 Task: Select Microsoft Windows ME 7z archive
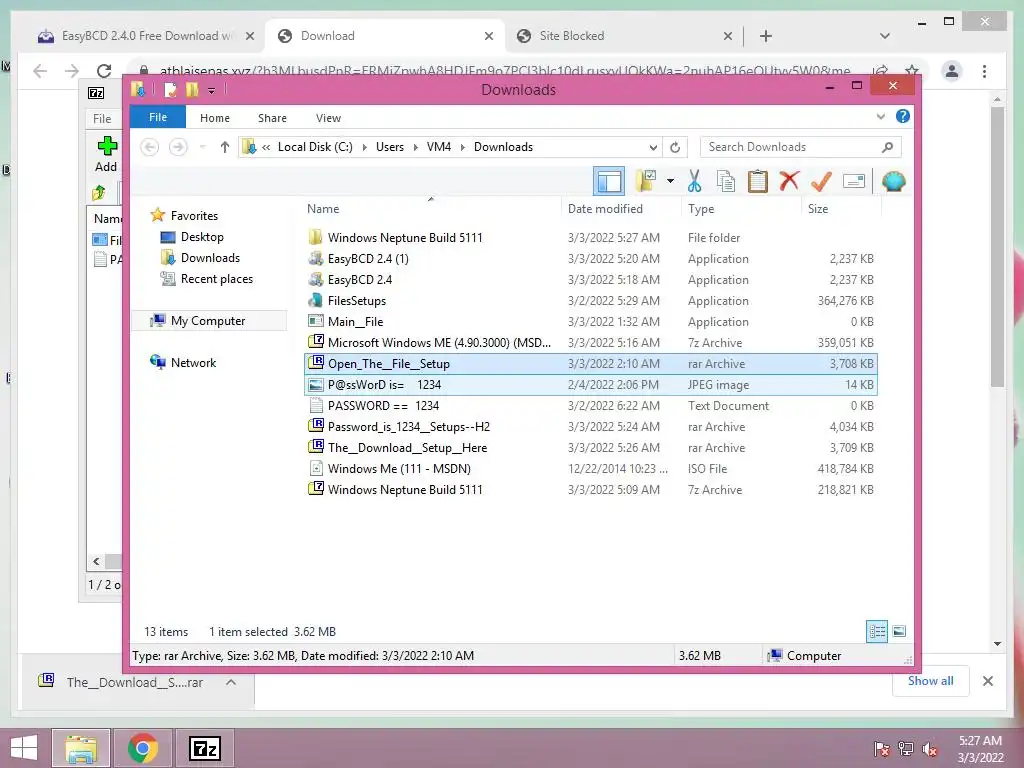(x=591, y=342)
